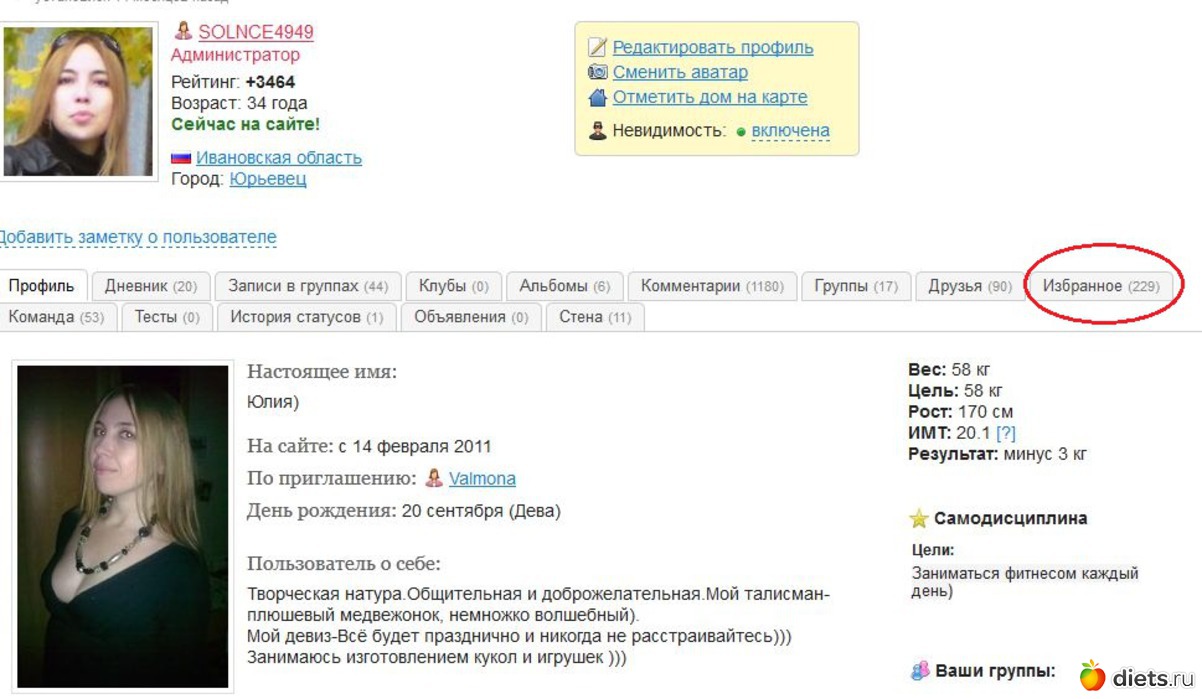This screenshot has height=699, width=1202.
Task: Toggle invisibility via the включена link
Action: [790, 130]
